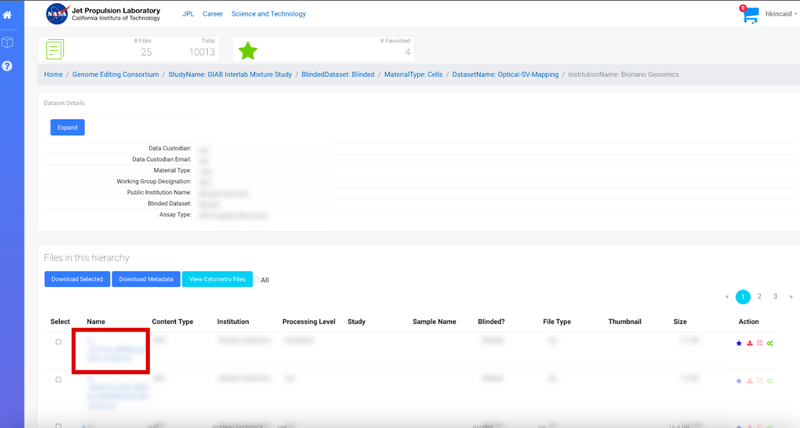Select current page 1 in pagination
The width and height of the screenshot is (800, 428).
(743, 297)
